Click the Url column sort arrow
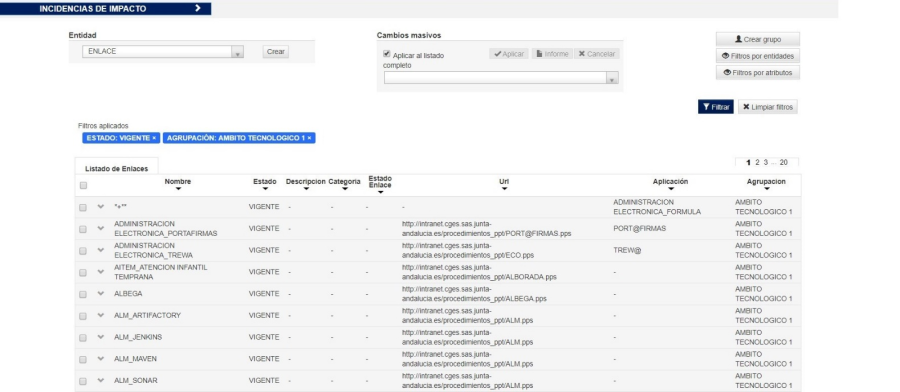 pyautogui.click(x=504, y=189)
